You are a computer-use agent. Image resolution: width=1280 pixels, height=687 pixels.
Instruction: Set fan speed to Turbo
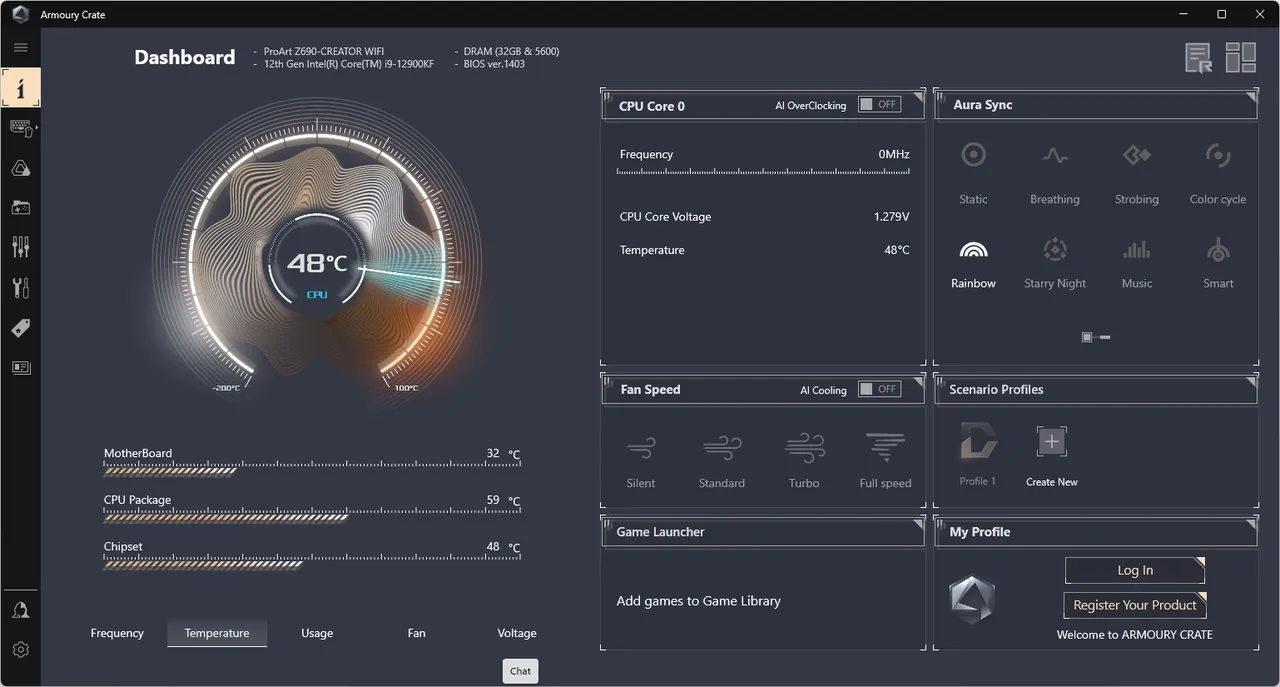[x=804, y=460]
